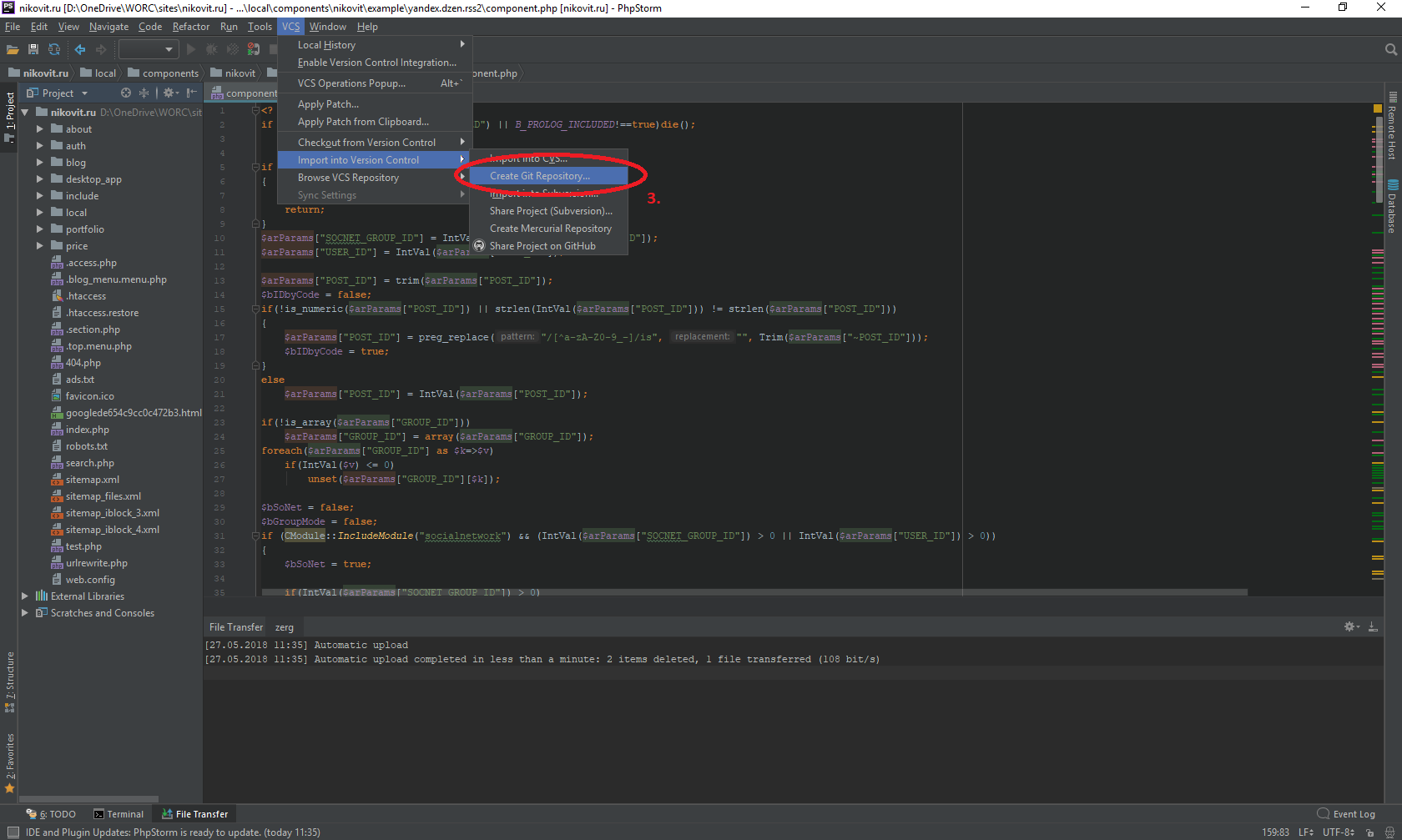
Task: Open VCS Operations Popup
Action: pos(375,83)
